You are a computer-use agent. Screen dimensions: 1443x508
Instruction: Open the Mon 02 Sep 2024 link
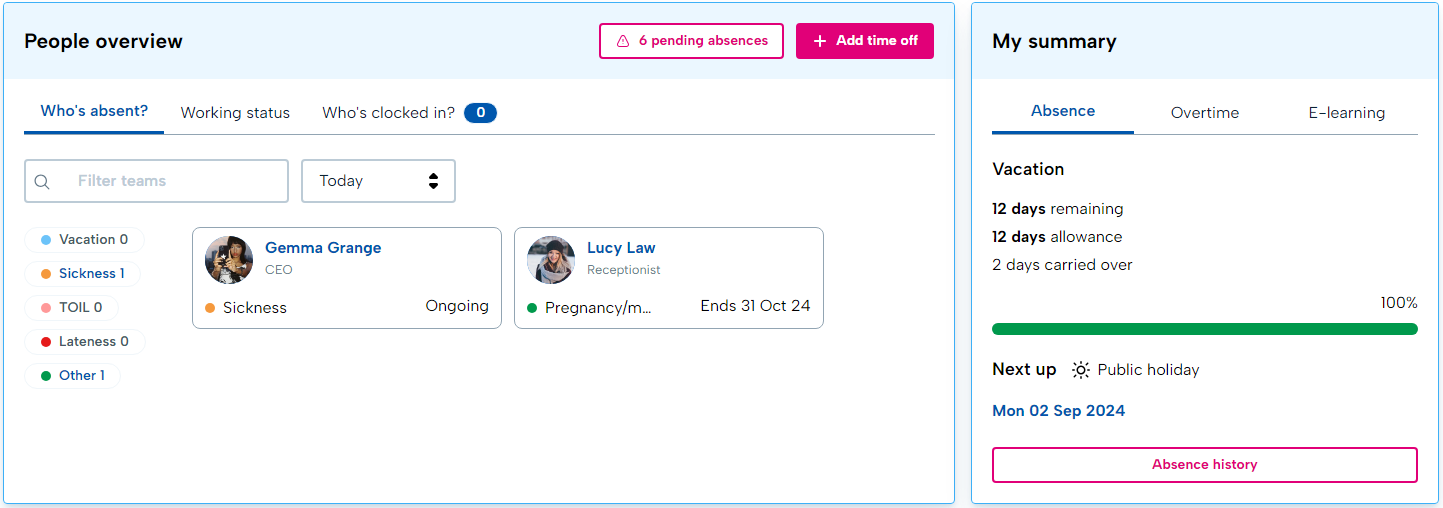click(1058, 411)
